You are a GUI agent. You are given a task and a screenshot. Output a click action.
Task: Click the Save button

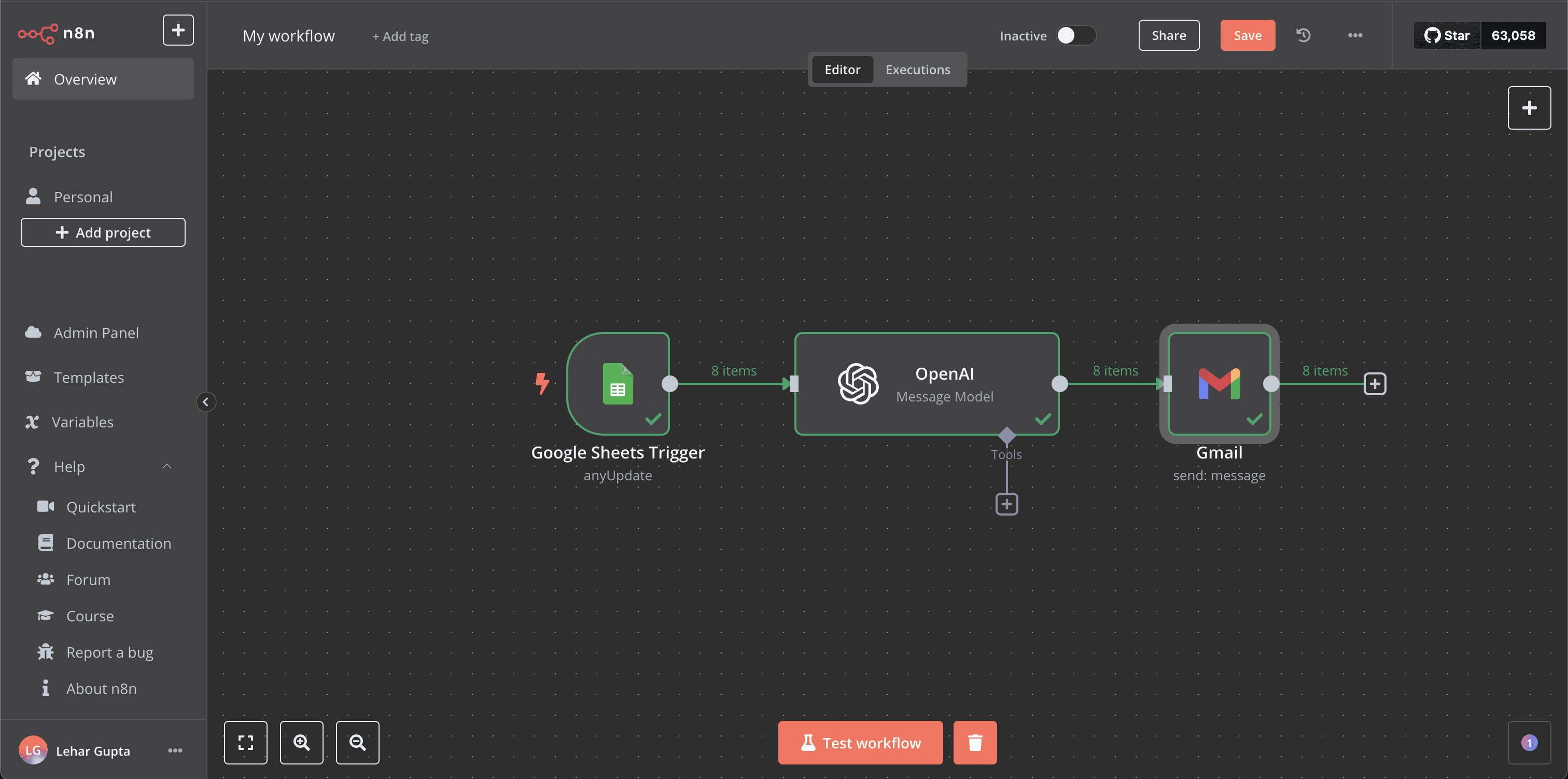click(1247, 35)
